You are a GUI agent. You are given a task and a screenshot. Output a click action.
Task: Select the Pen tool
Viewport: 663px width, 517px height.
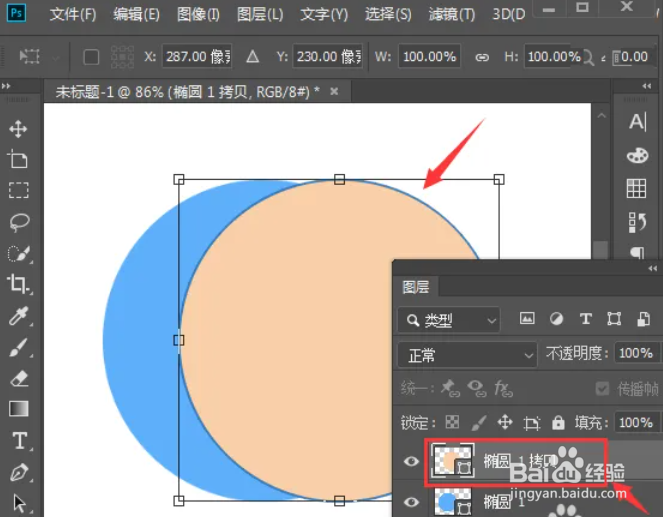click(x=19, y=472)
